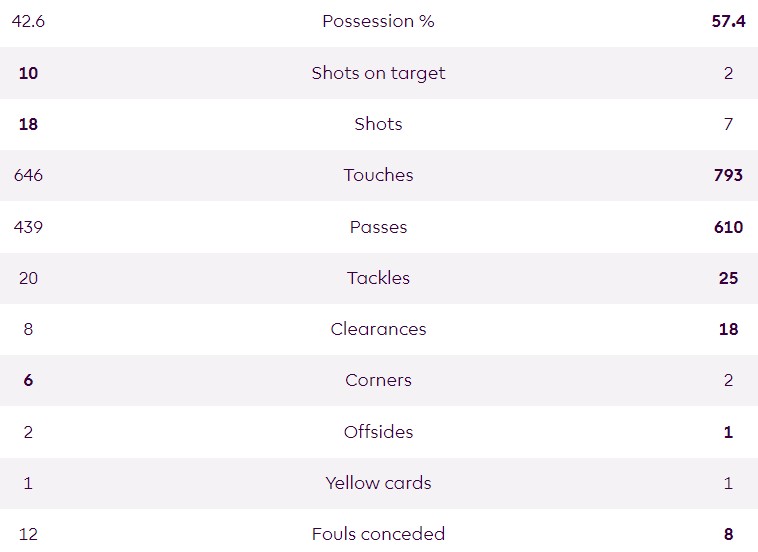Click the 610 passes value
This screenshot has height=552, width=758.
[x=728, y=227]
